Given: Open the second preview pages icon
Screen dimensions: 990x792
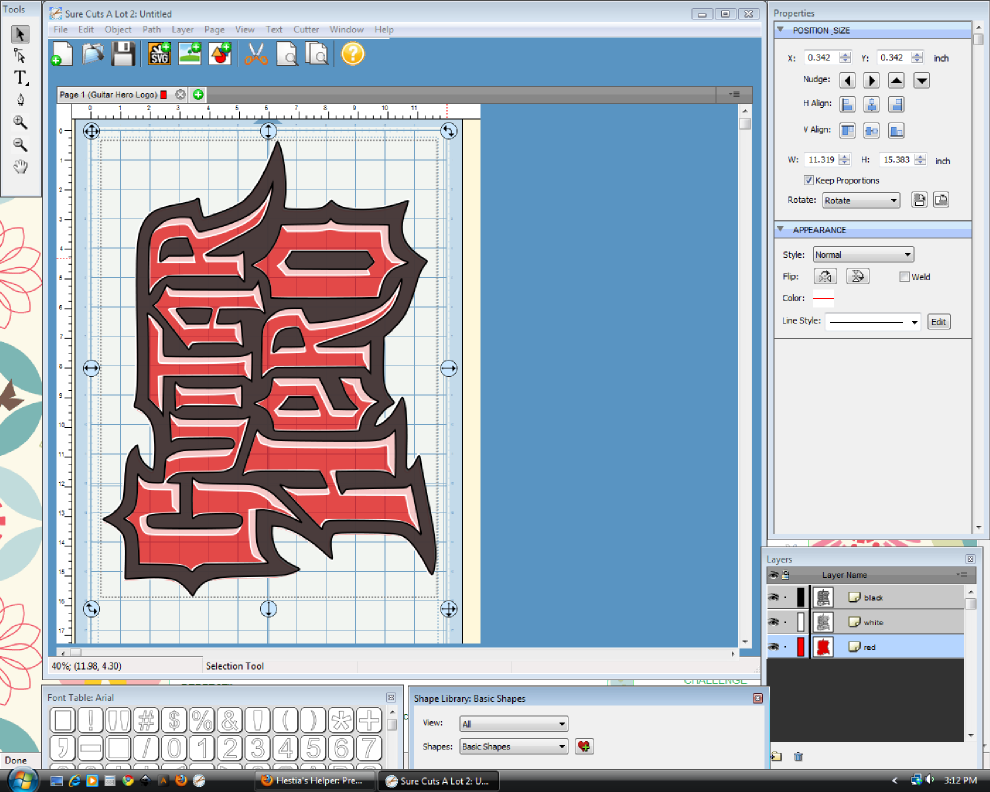Looking at the screenshot, I should pos(317,54).
